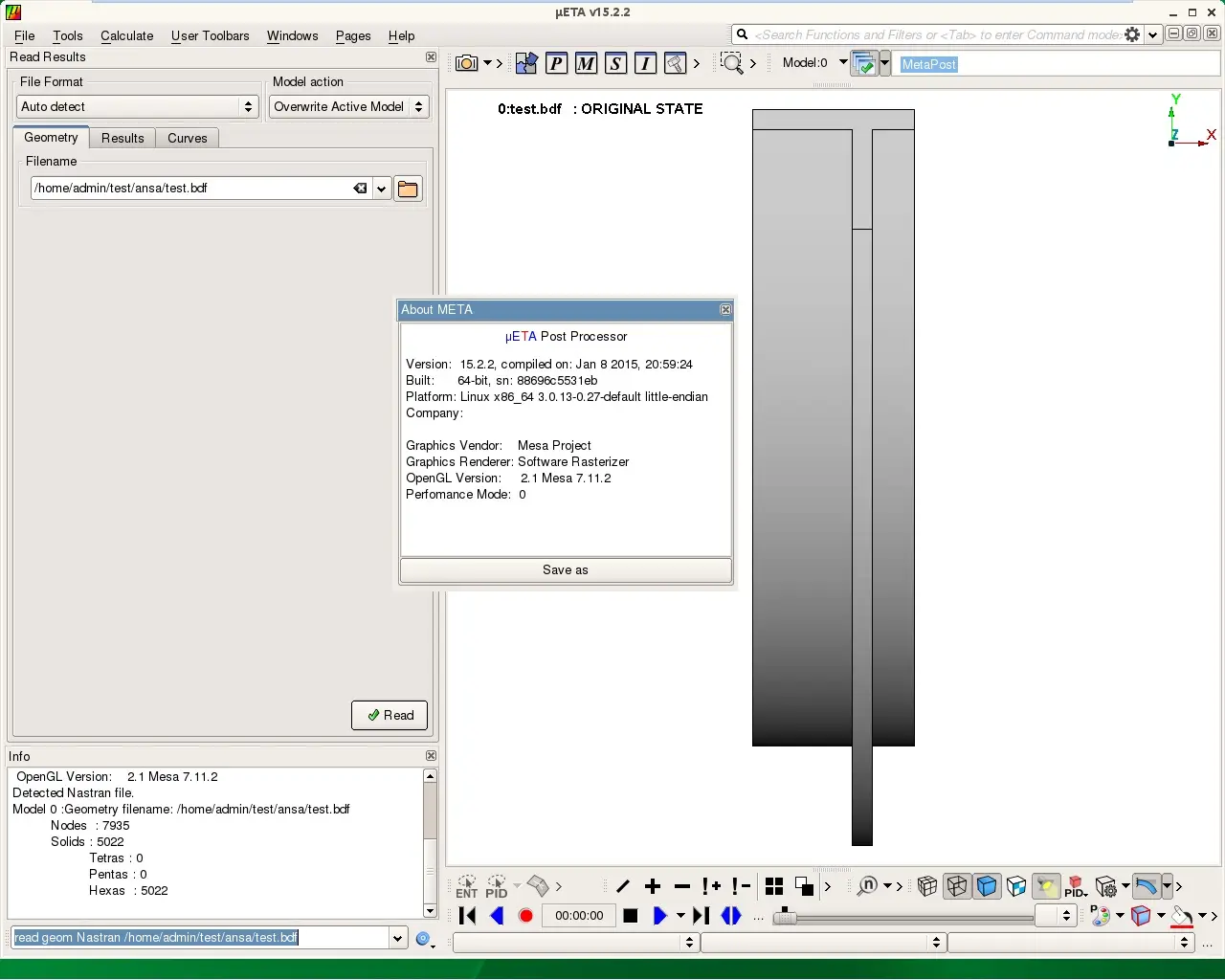Click the MetaPost text field
This screenshot has height=980, width=1225.
click(1058, 64)
